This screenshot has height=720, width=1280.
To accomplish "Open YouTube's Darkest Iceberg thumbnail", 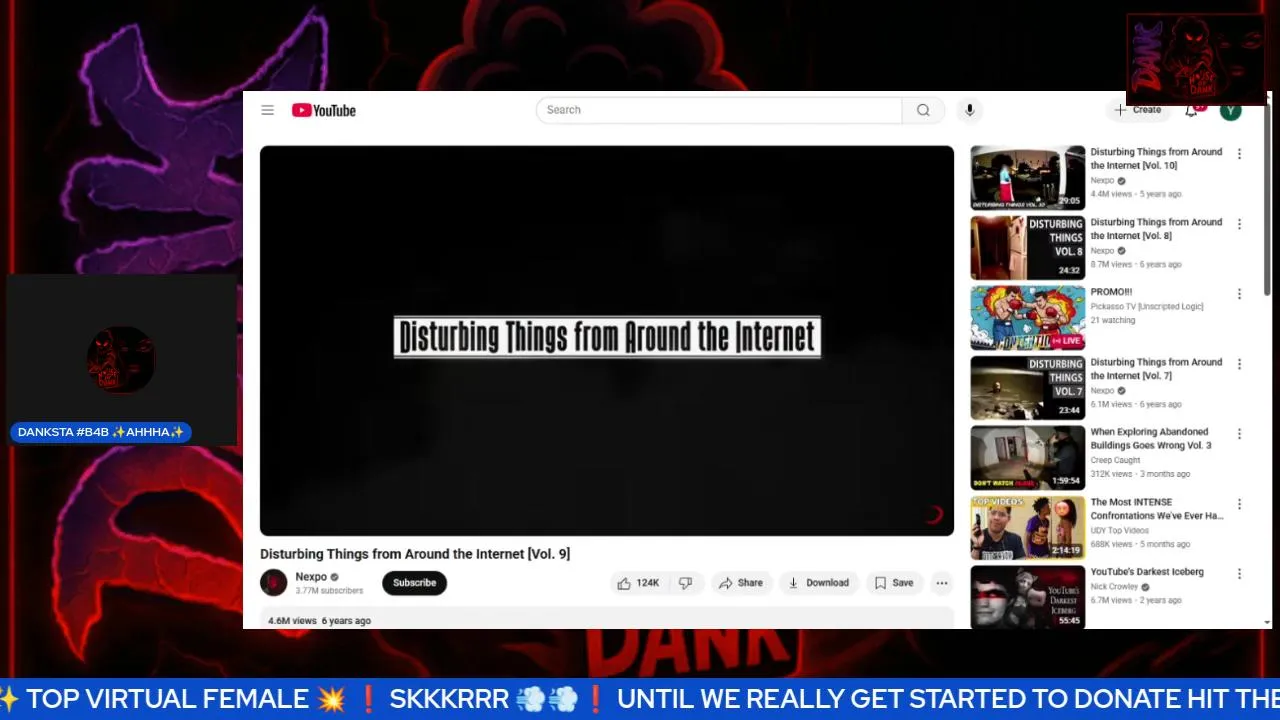I will coord(1027,597).
